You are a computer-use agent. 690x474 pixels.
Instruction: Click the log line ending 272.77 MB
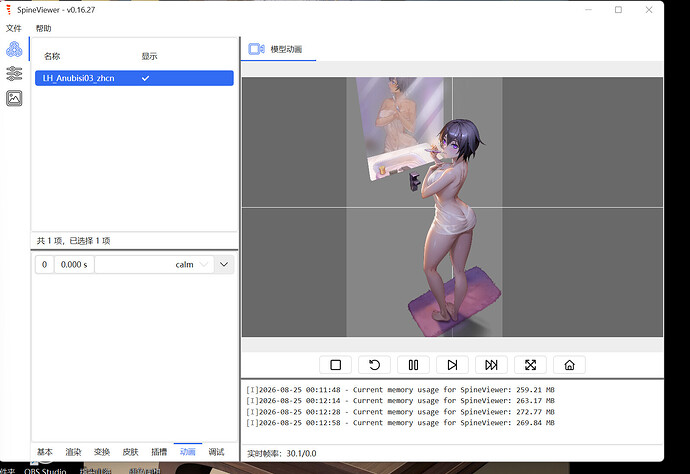pyautogui.click(x=400, y=412)
